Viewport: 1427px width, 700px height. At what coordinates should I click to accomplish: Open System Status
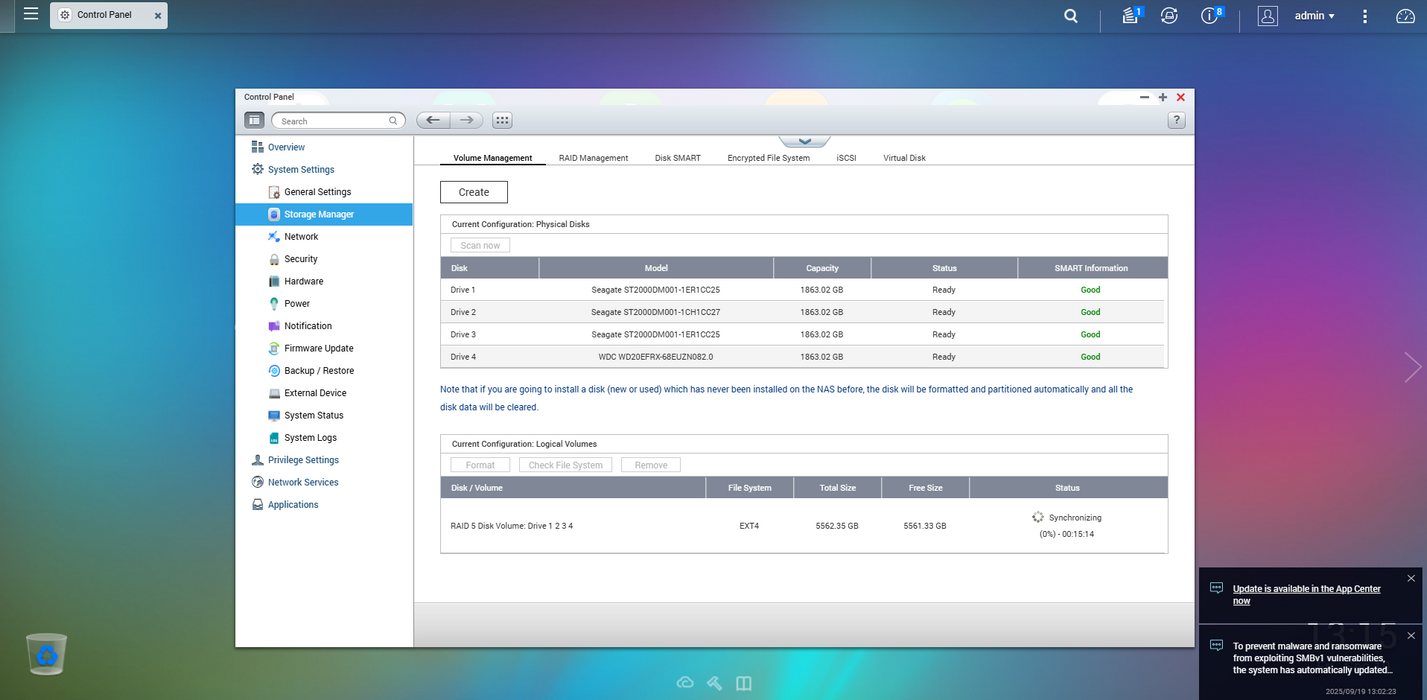click(x=313, y=415)
